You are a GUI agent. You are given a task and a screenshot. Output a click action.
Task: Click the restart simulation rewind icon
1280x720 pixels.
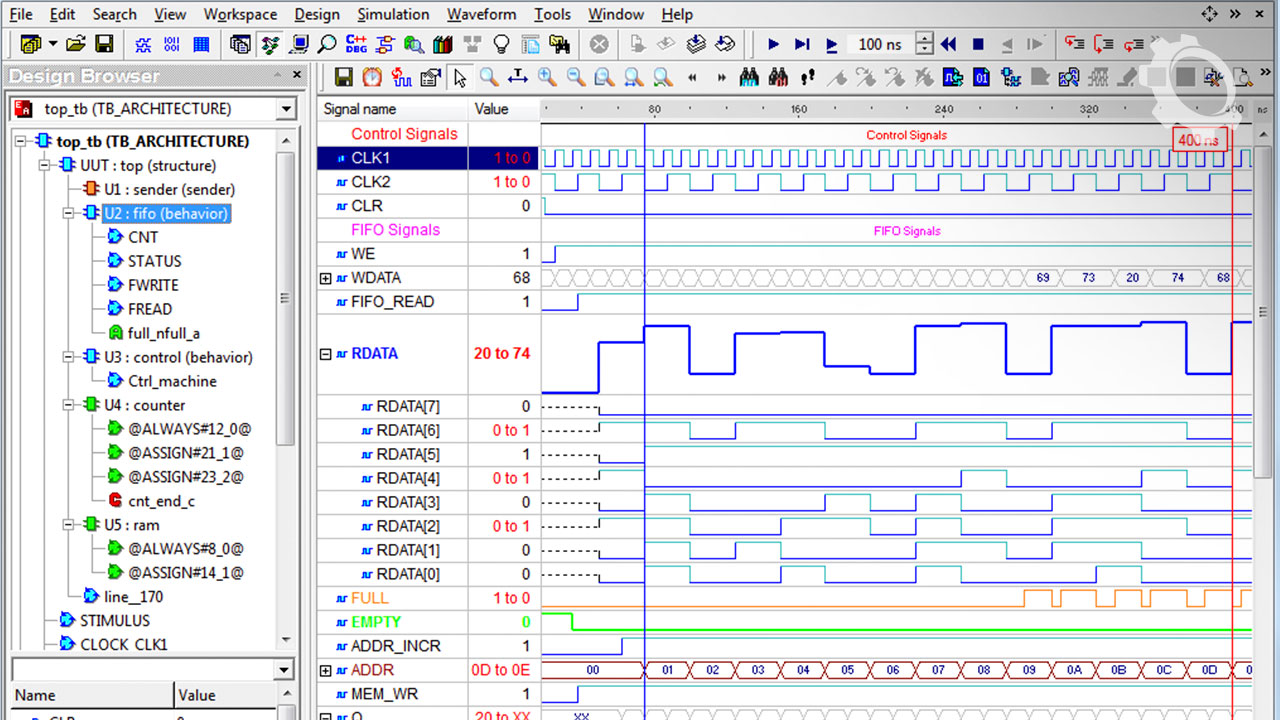coord(949,44)
